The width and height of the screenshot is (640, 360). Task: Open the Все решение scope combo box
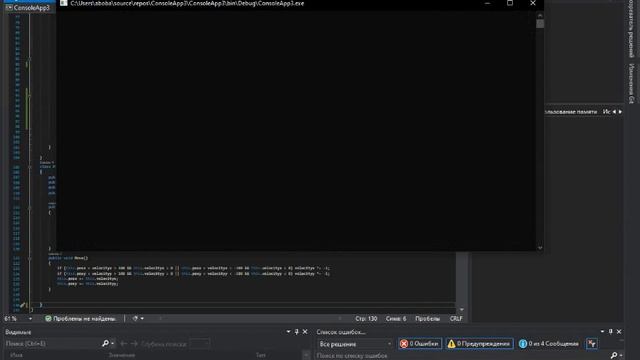coord(355,344)
